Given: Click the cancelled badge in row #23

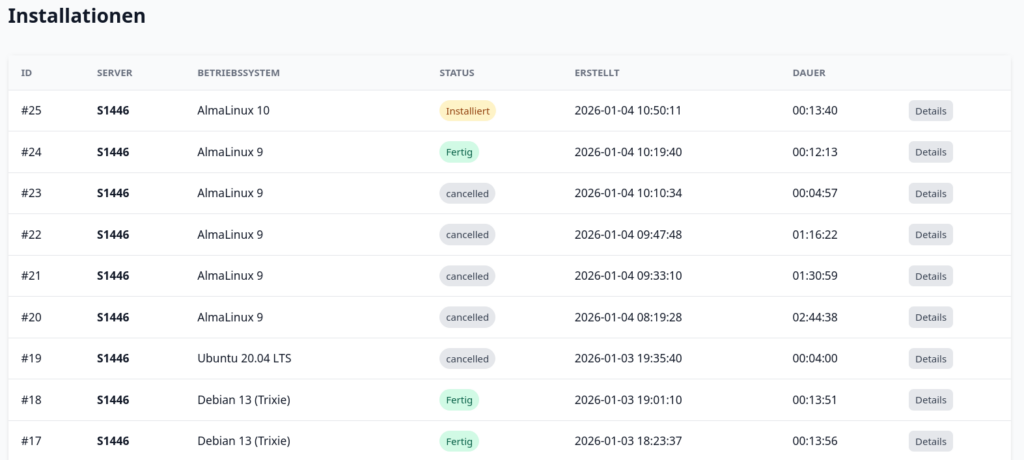Looking at the screenshot, I should 467,193.
